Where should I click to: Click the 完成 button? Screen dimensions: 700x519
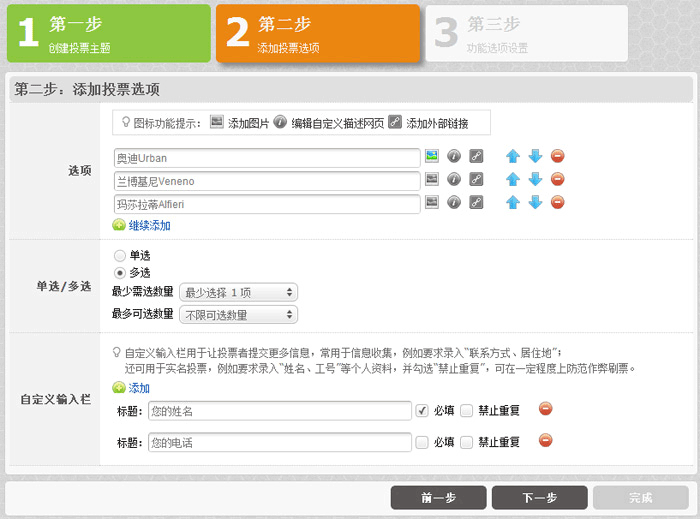coord(641,498)
